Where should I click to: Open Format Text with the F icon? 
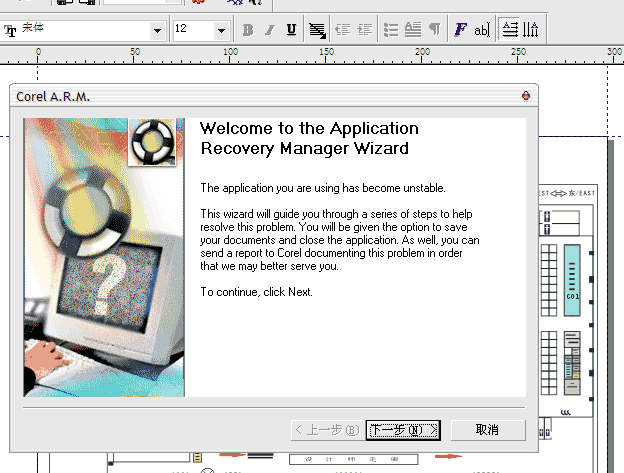pyautogui.click(x=460, y=30)
